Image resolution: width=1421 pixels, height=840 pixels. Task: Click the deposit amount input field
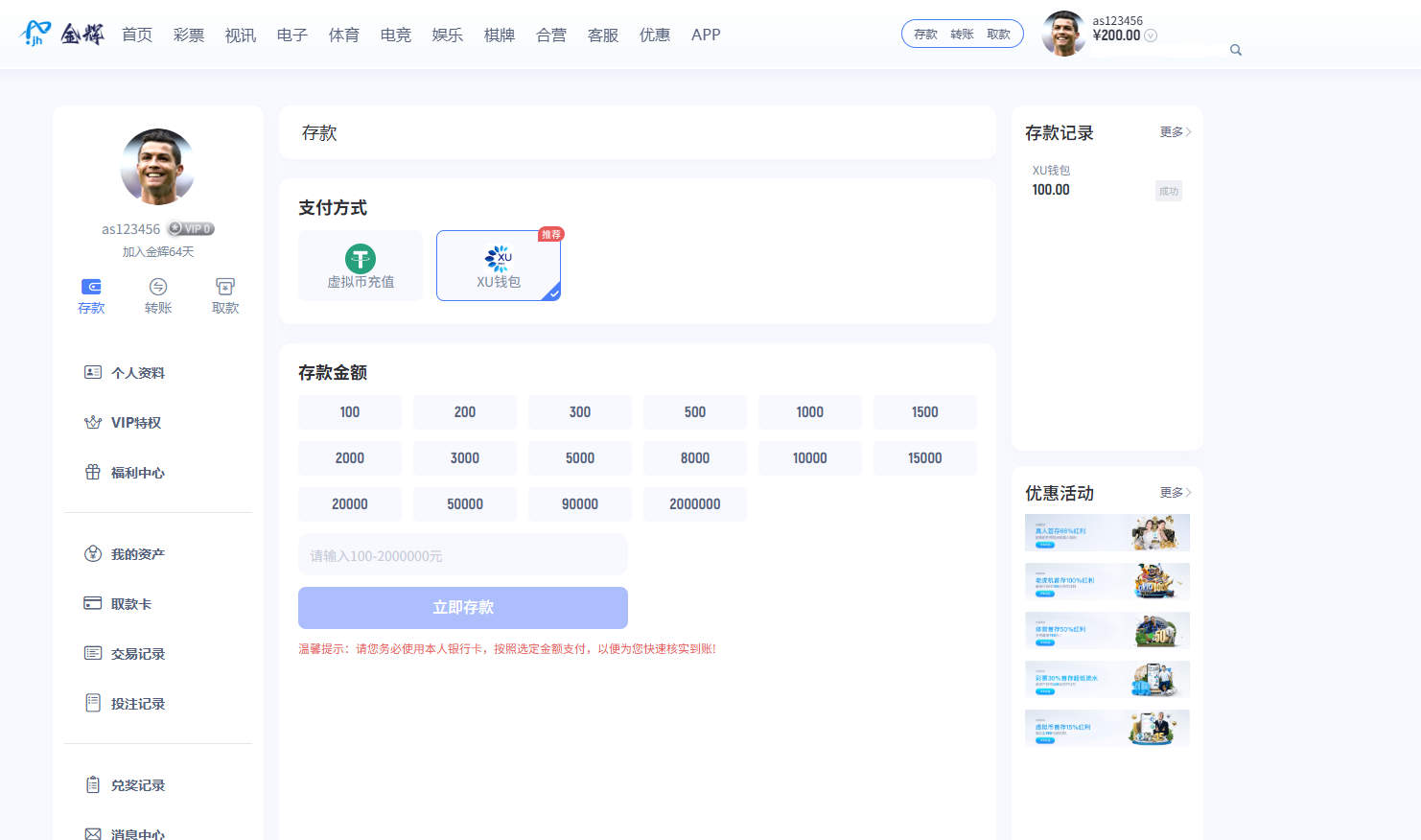[463, 555]
